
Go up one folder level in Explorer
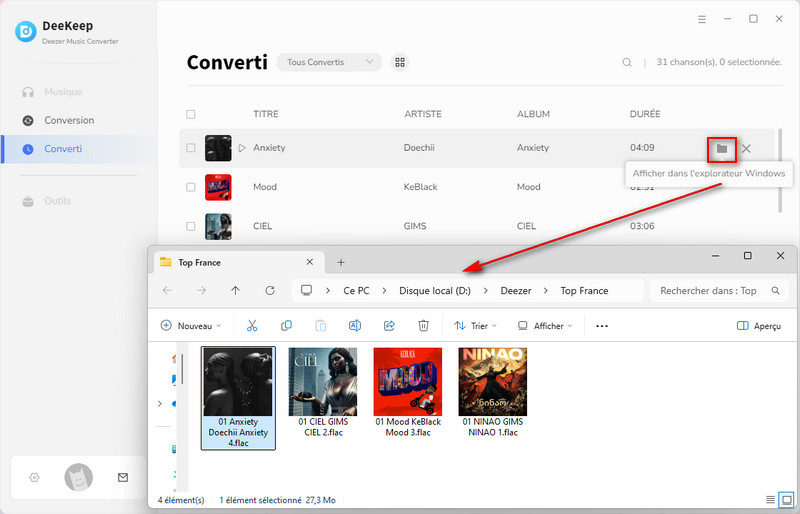point(235,291)
